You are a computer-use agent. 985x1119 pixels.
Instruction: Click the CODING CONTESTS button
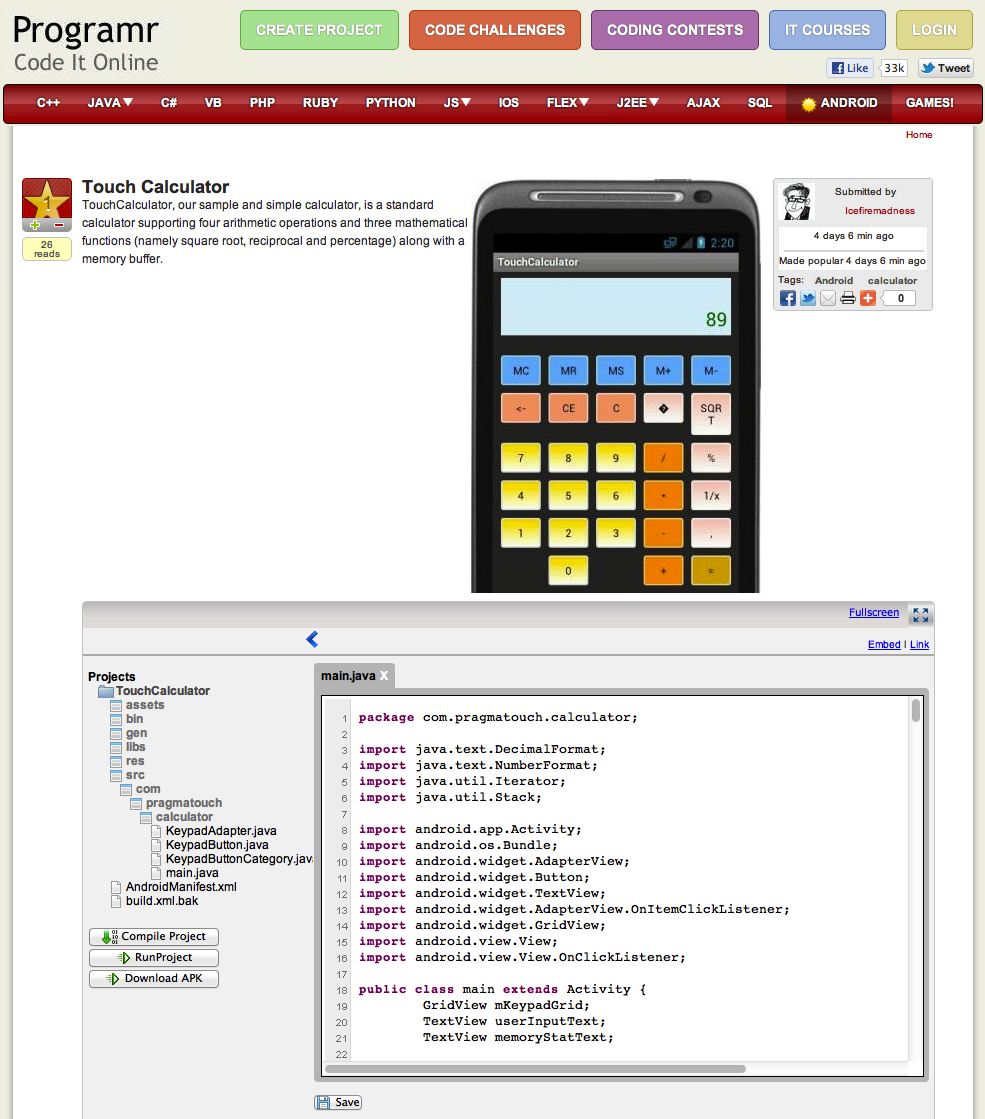(675, 30)
